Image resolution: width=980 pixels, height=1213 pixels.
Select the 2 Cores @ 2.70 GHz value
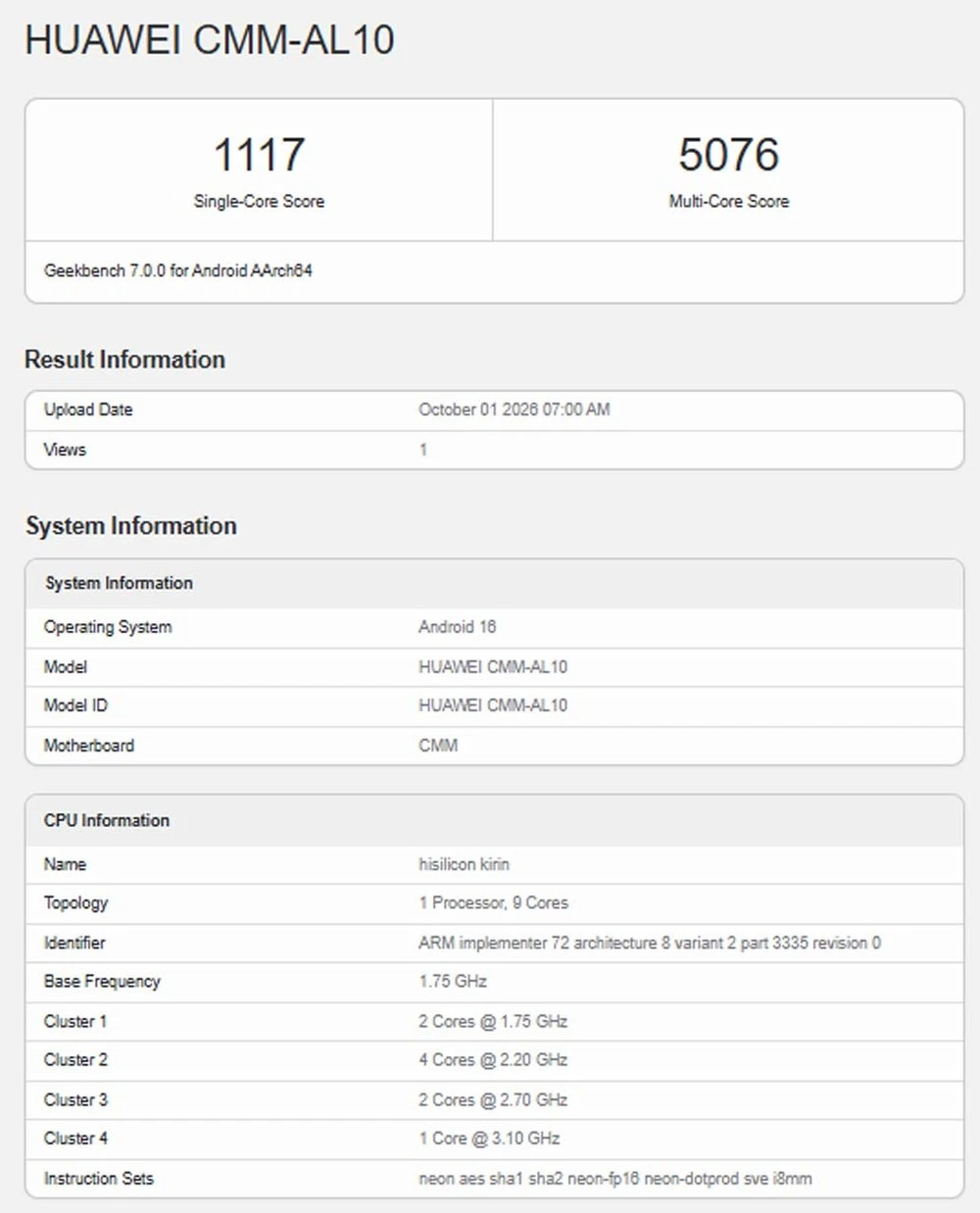coord(493,1099)
